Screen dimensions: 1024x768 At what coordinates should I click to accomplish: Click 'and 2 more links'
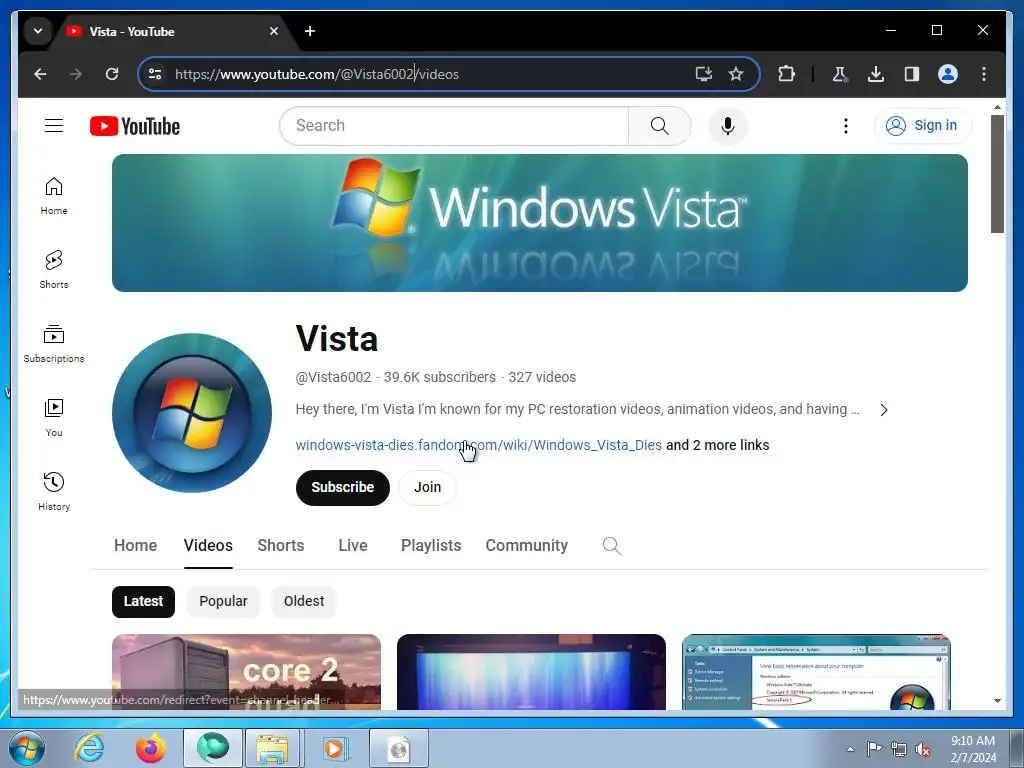click(718, 445)
